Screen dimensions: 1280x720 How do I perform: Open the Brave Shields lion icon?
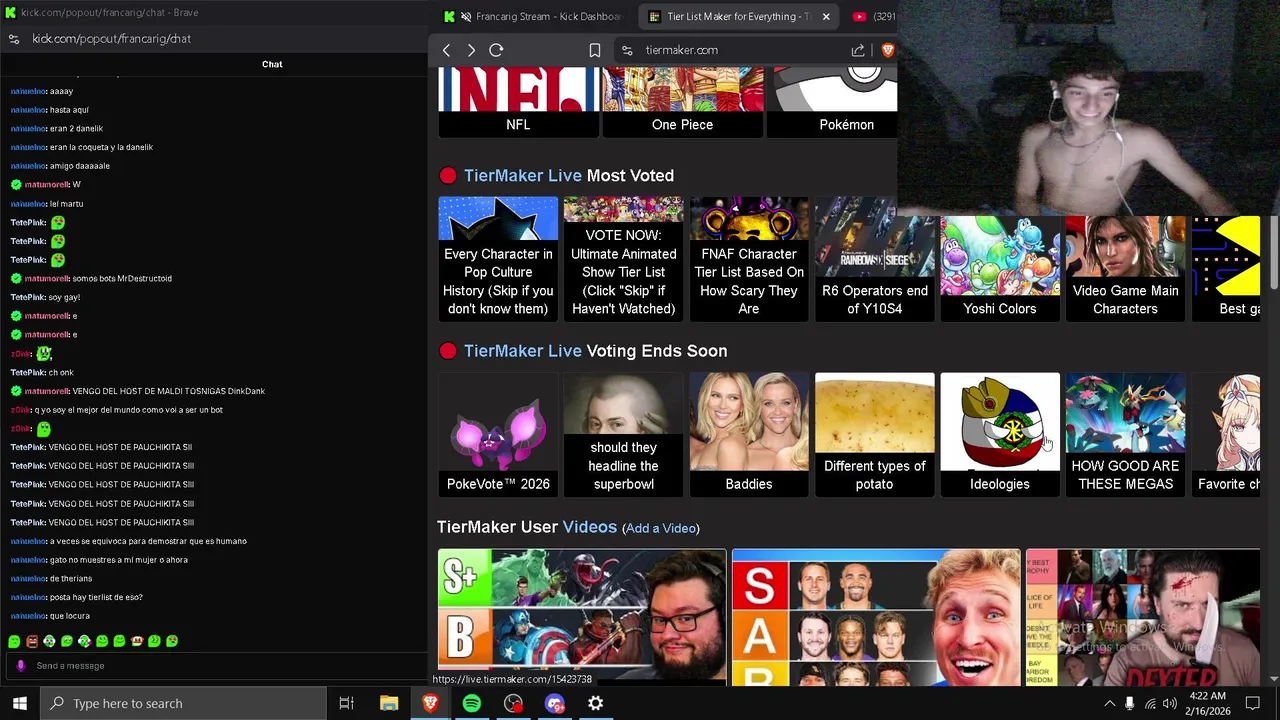tap(886, 50)
